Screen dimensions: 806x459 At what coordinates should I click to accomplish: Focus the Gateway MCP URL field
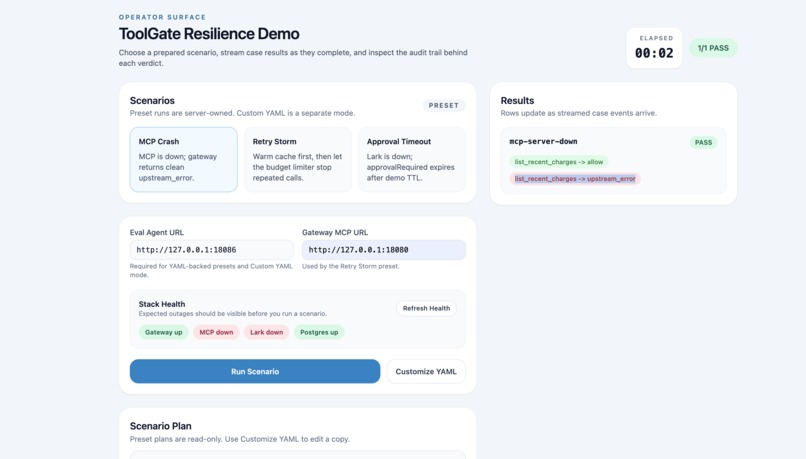point(384,250)
